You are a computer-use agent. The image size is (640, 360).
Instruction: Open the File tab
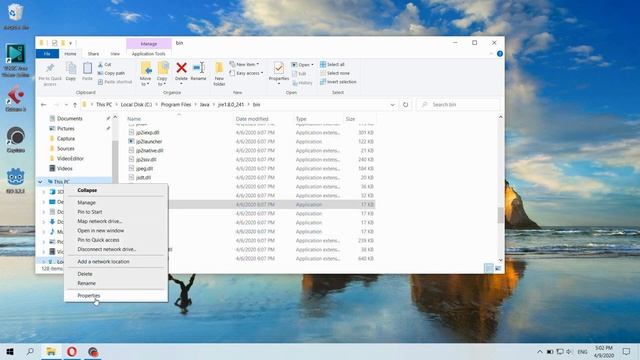coord(47,54)
